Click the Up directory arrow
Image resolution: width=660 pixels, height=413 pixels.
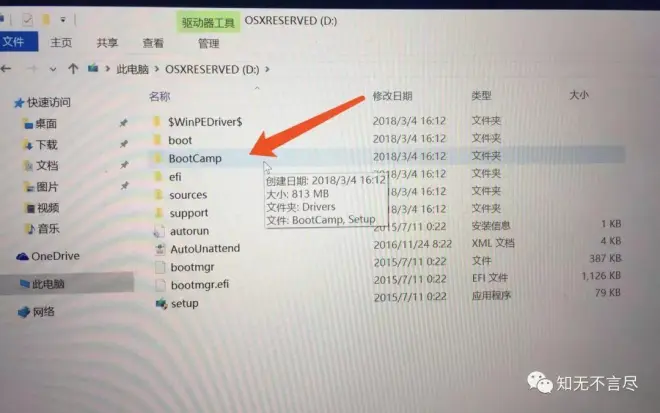click(73, 69)
